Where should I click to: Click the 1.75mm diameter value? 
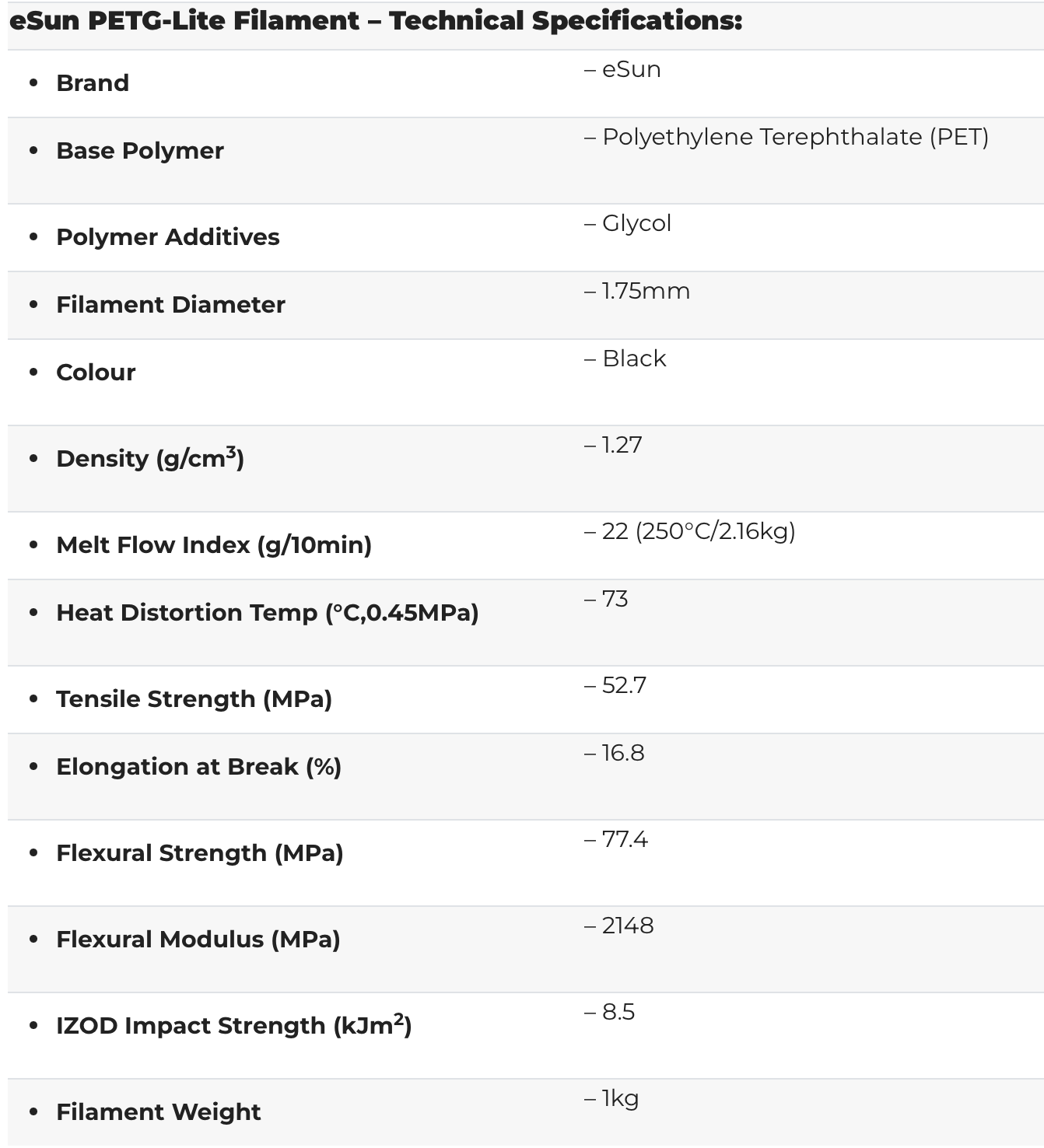(637, 291)
